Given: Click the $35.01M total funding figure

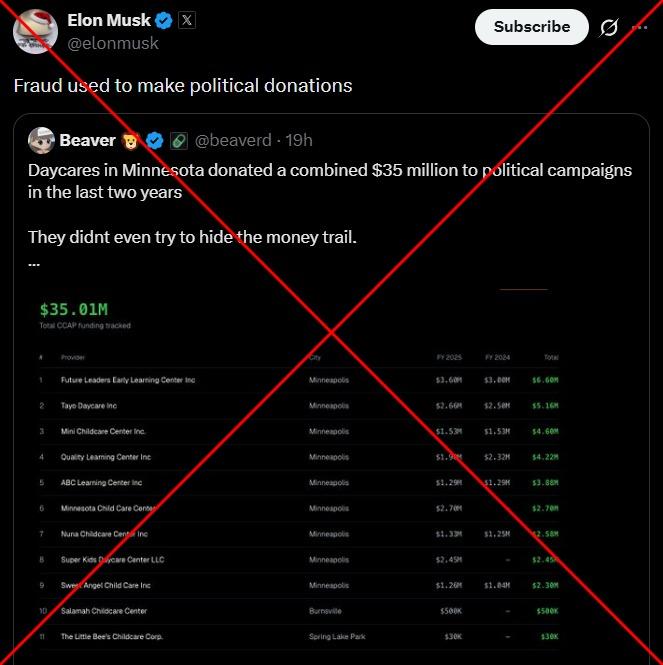Looking at the screenshot, I should coord(74,310).
